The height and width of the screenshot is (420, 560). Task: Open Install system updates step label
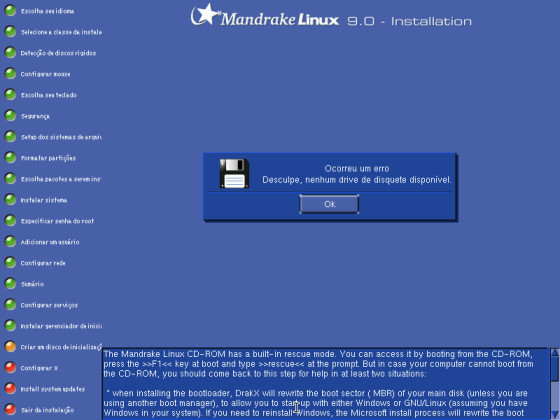(x=53, y=389)
